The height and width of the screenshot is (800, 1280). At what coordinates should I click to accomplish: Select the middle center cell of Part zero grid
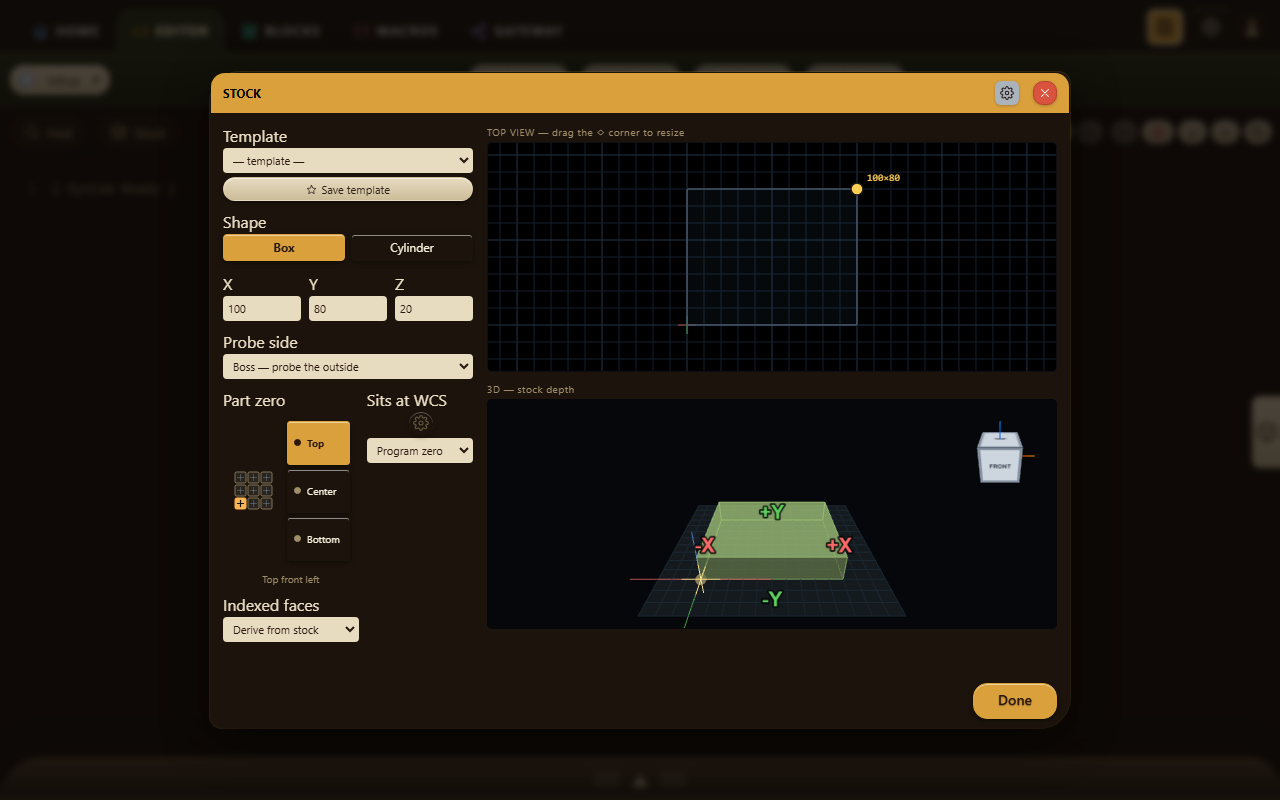click(x=253, y=490)
